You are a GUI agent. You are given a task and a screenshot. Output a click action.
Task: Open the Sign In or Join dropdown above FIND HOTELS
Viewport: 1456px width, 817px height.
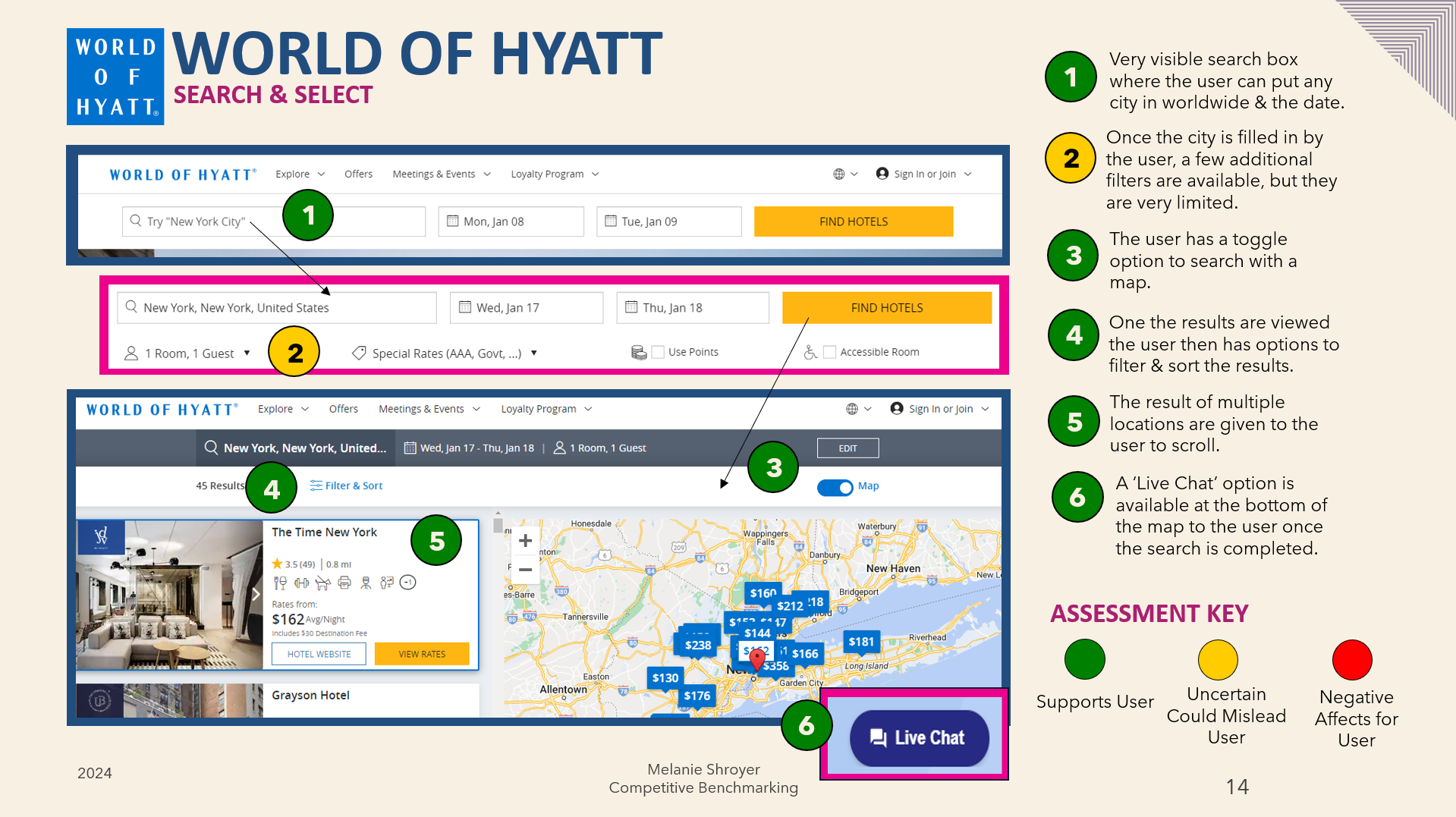click(923, 174)
